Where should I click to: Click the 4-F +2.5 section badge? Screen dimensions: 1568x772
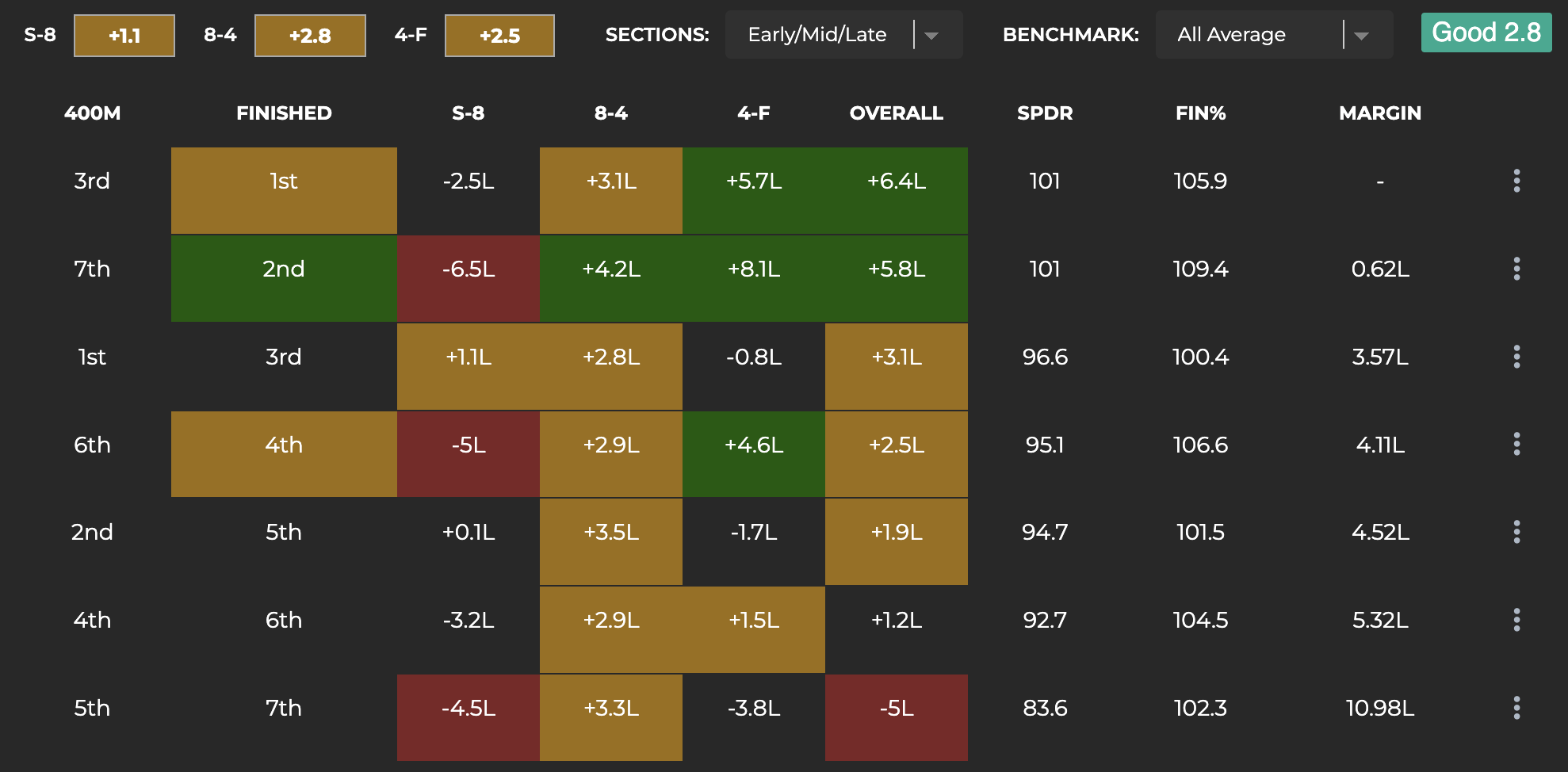point(499,36)
